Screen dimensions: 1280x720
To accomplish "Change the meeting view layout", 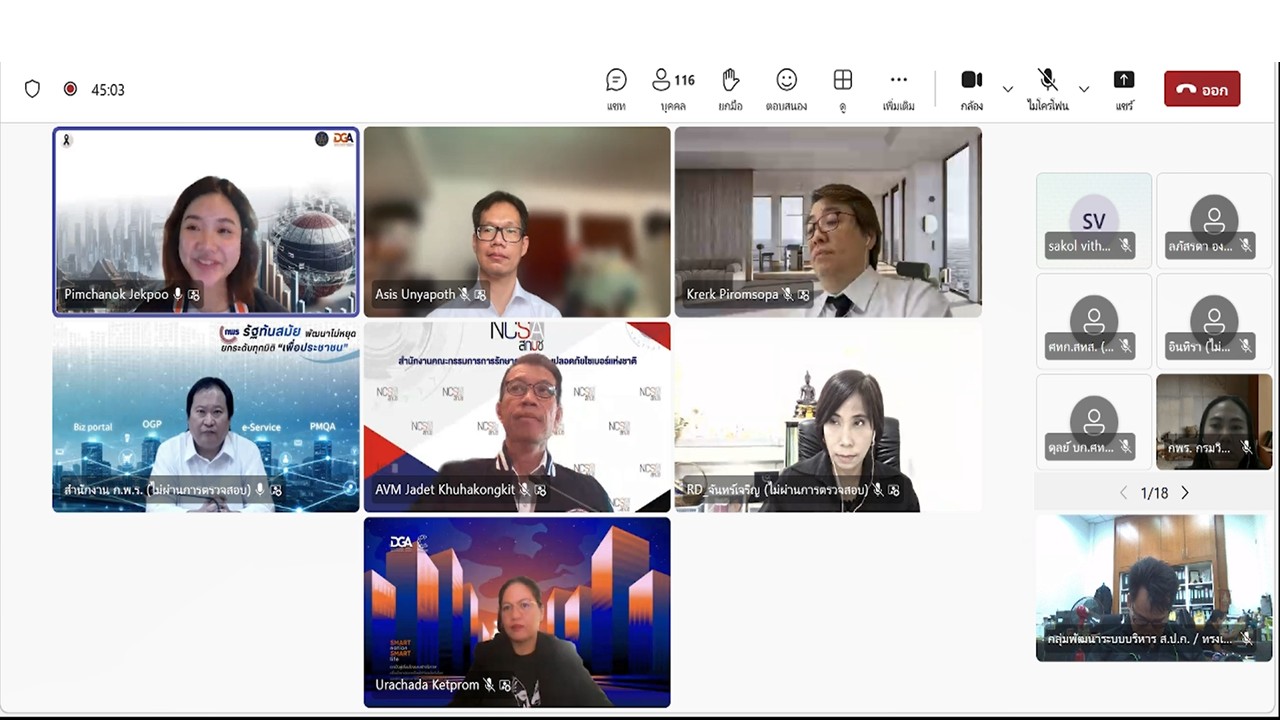I will coord(843,88).
